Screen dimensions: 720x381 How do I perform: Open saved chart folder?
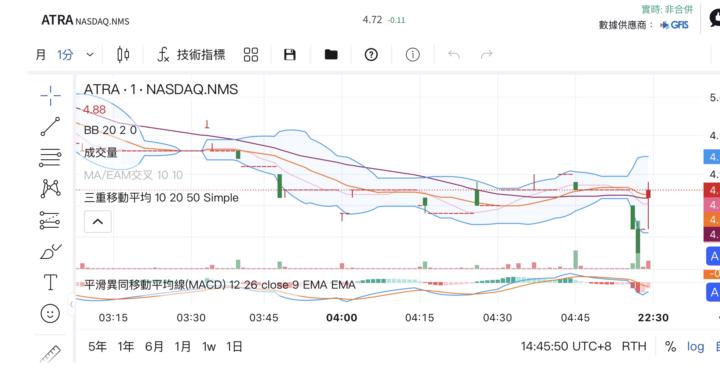pyautogui.click(x=331, y=55)
